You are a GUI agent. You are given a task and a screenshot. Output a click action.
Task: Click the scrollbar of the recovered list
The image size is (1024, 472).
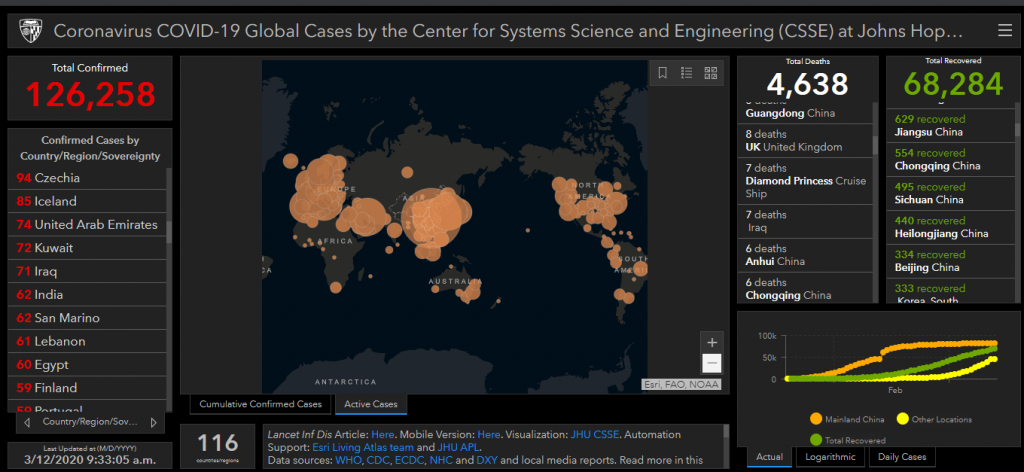point(1016,121)
